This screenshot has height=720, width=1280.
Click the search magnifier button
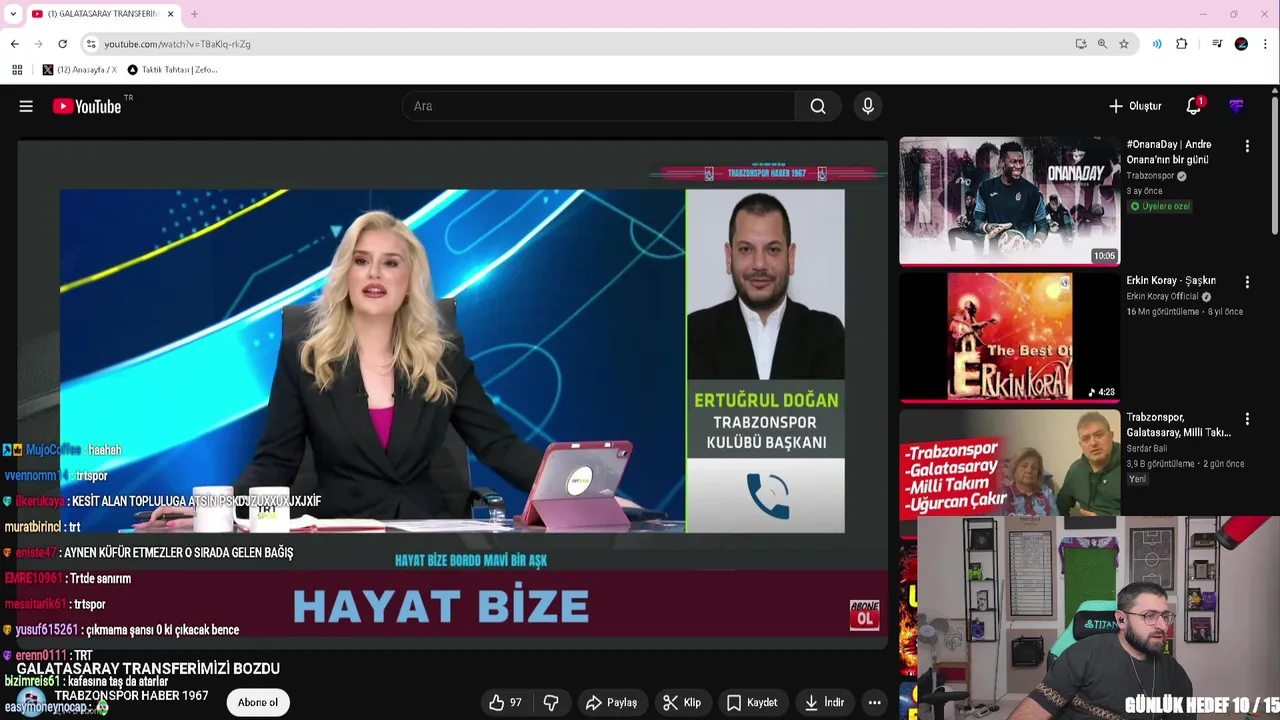(818, 106)
